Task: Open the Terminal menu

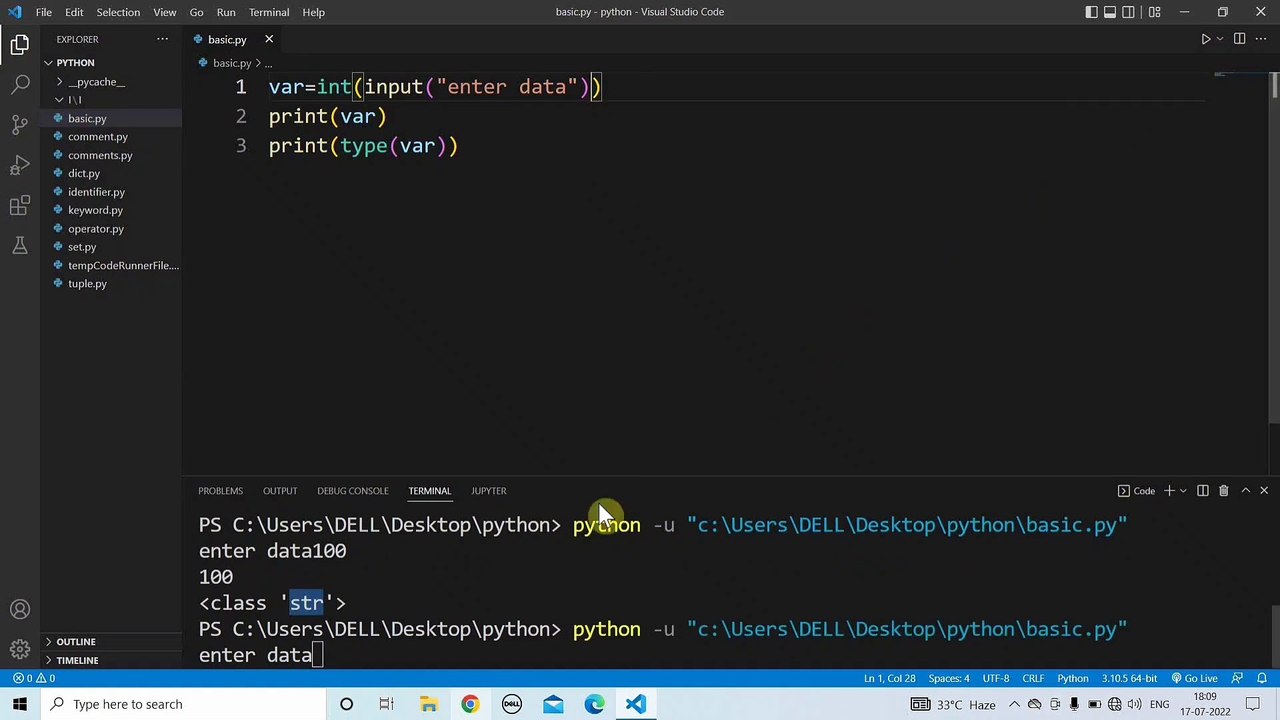Action: (x=269, y=12)
